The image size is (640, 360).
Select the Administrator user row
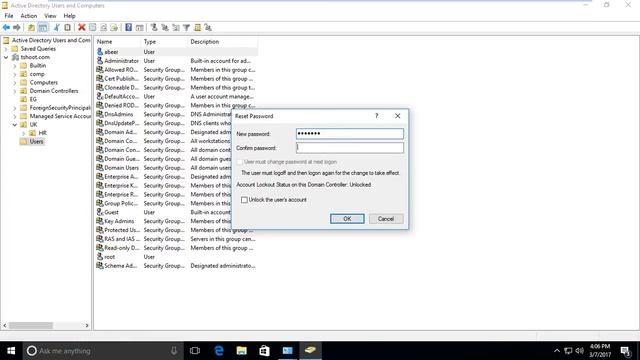(x=176, y=61)
